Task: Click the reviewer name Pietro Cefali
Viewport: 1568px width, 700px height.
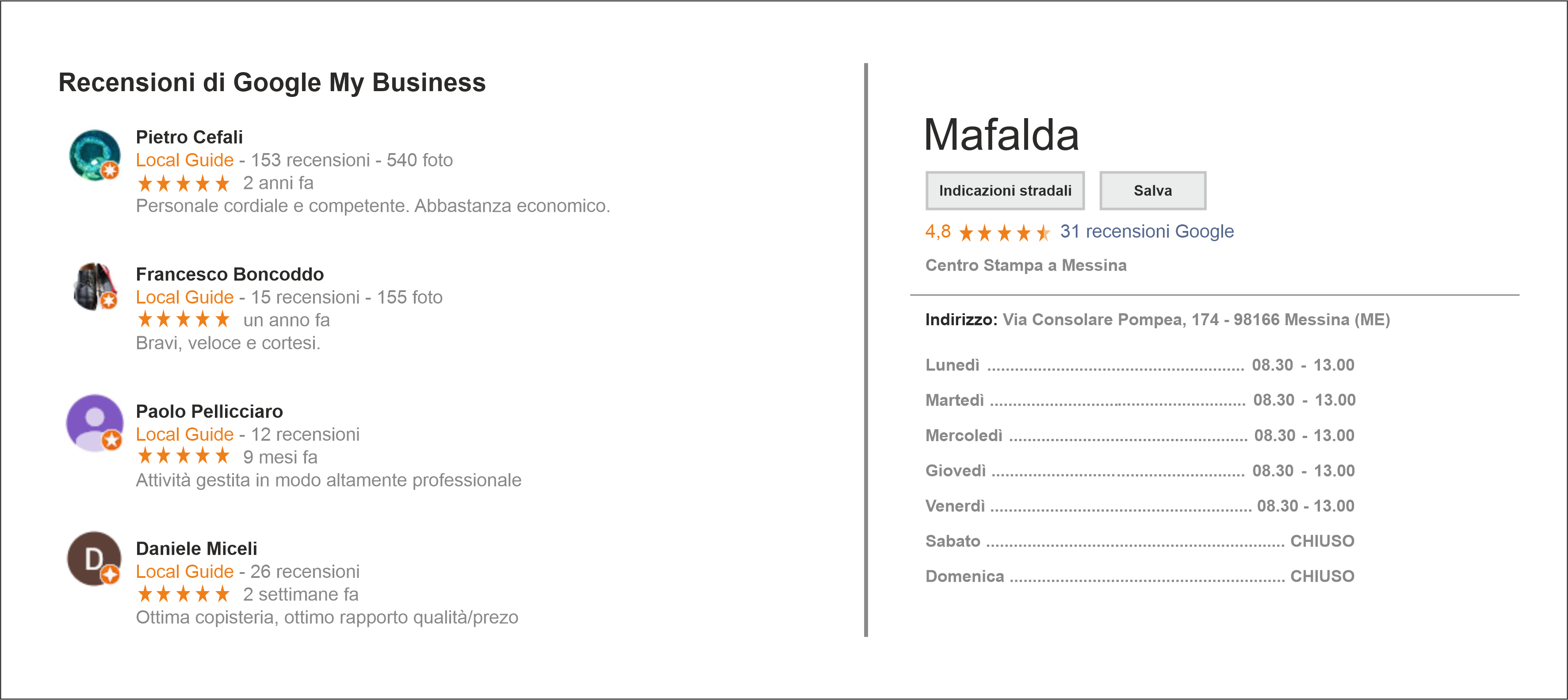Action: [189, 137]
